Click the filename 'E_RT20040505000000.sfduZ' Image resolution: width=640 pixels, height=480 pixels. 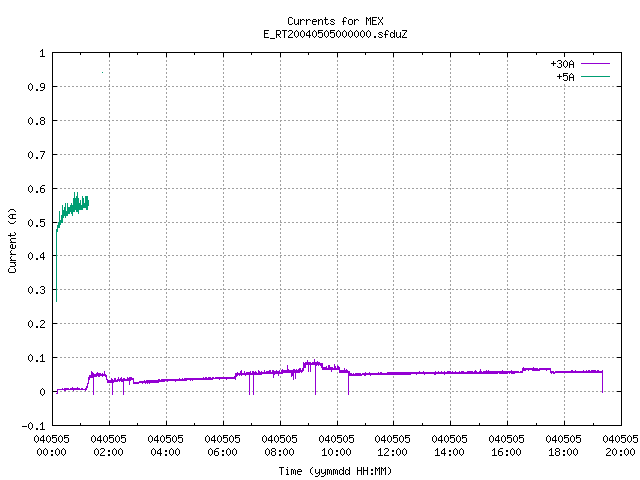click(335, 34)
